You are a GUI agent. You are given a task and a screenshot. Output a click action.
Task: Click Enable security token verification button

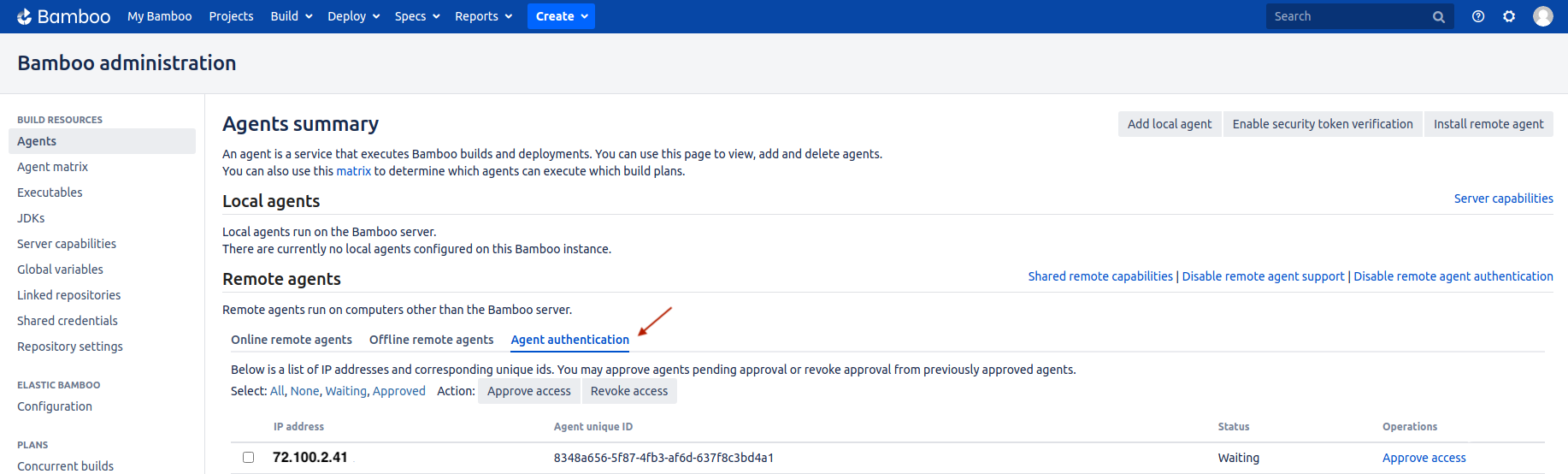click(1323, 124)
